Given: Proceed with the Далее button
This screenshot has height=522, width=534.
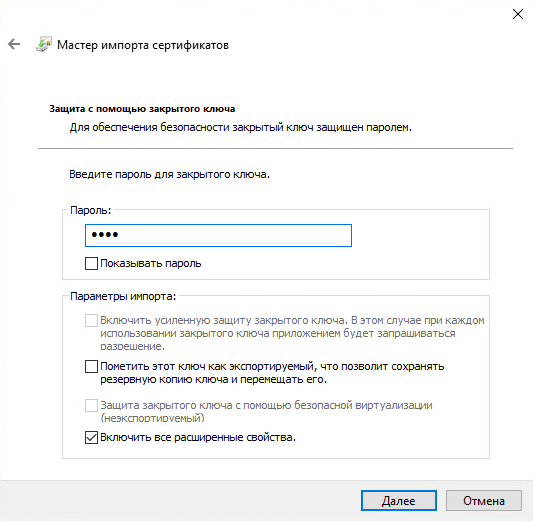Looking at the screenshot, I should pyautogui.click(x=399, y=501).
